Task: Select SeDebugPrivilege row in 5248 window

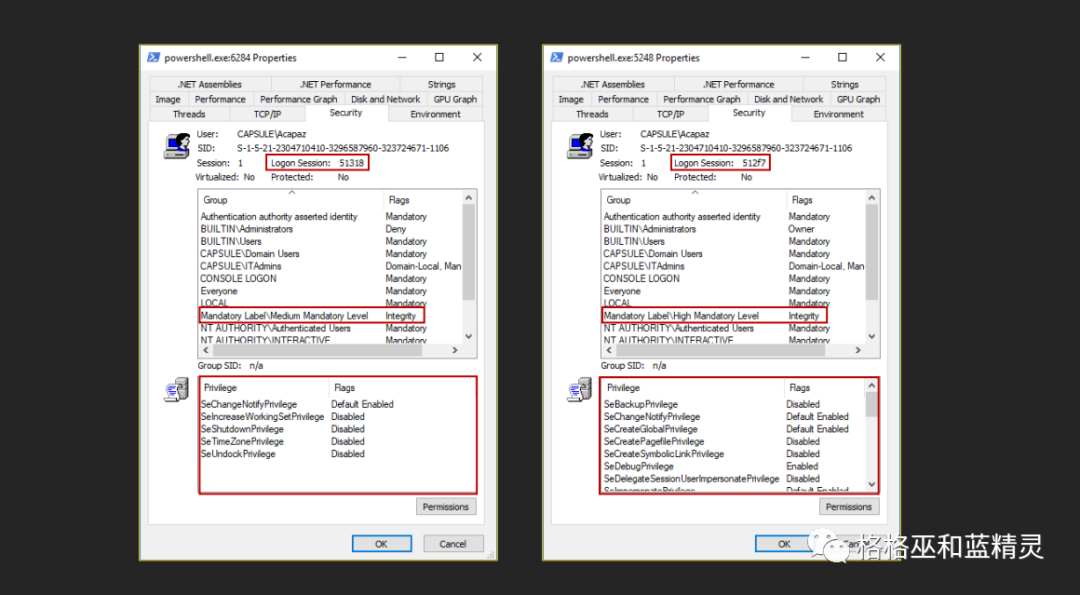Action: tap(734, 466)
